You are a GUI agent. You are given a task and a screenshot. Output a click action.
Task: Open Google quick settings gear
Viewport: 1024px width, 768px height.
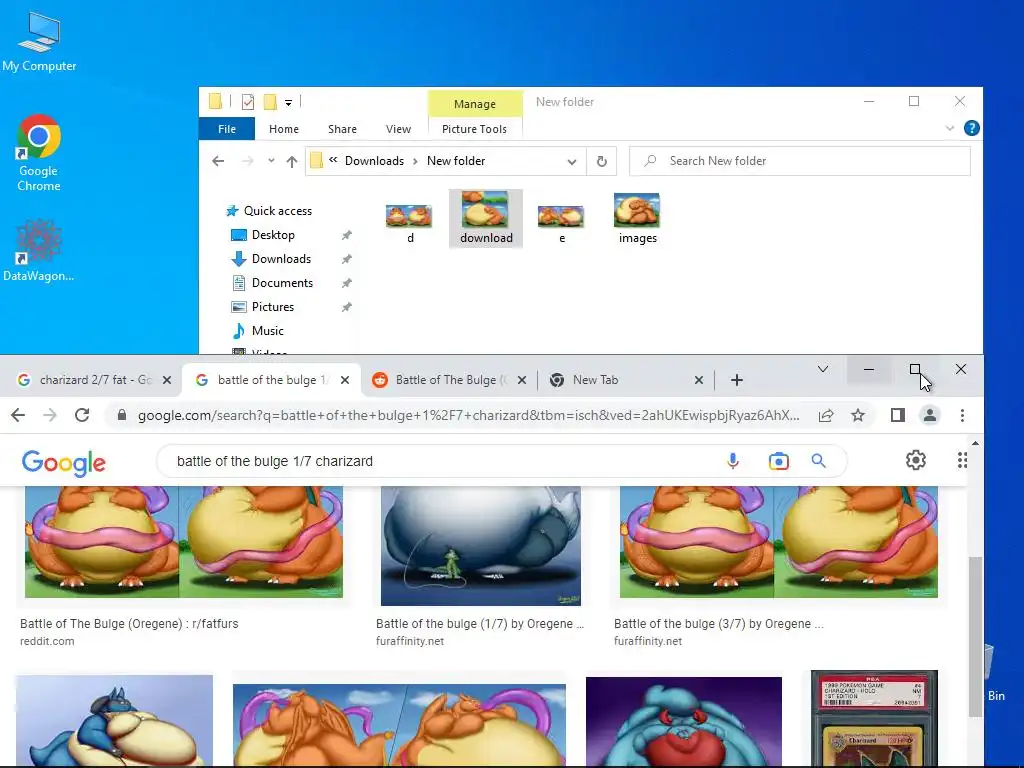coord(916,460)
